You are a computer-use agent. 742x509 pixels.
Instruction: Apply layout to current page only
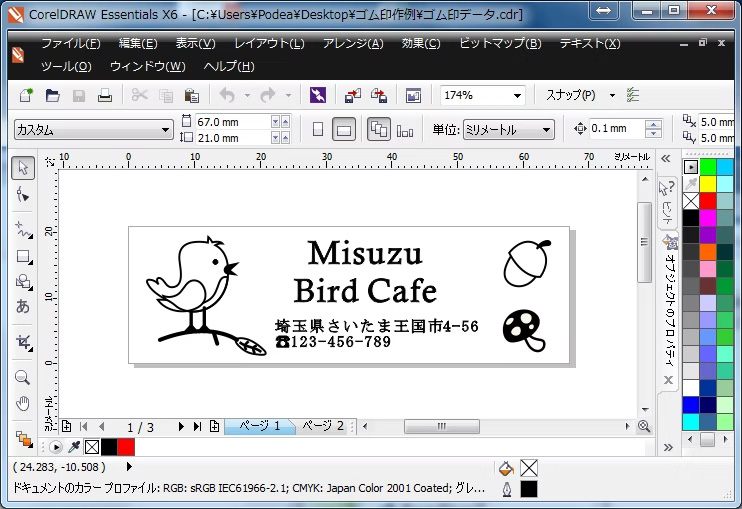(405, 130)
